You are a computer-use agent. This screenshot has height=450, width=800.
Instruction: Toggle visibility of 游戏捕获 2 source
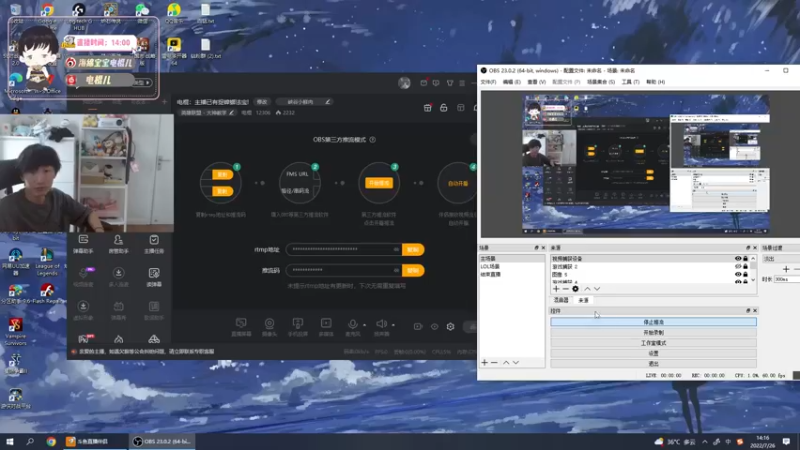pos(738,266)
